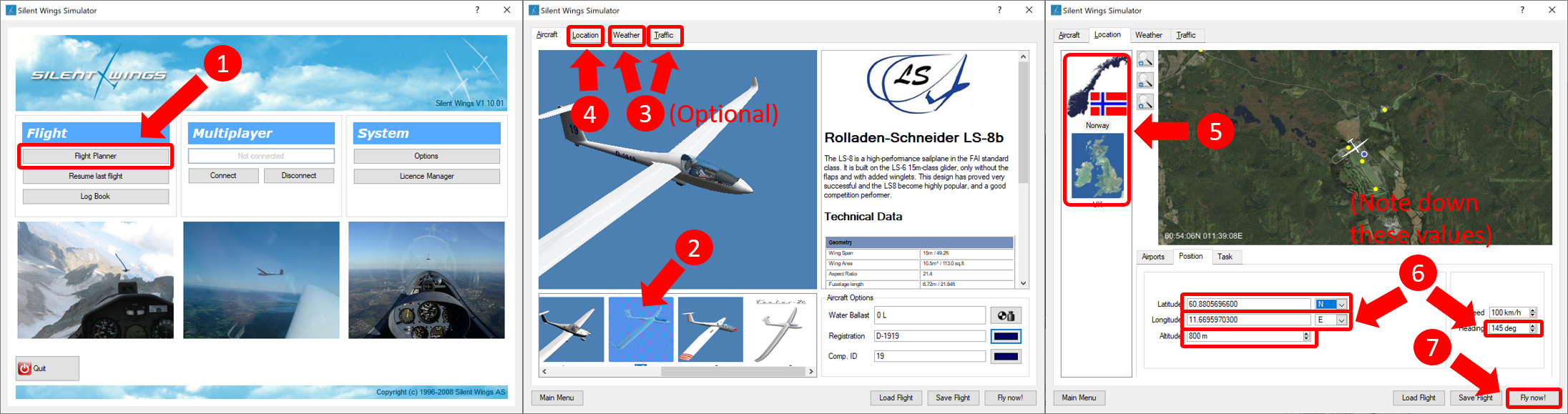
Task: Select the UK scenery map icon
Action: tap(1097, 167)
